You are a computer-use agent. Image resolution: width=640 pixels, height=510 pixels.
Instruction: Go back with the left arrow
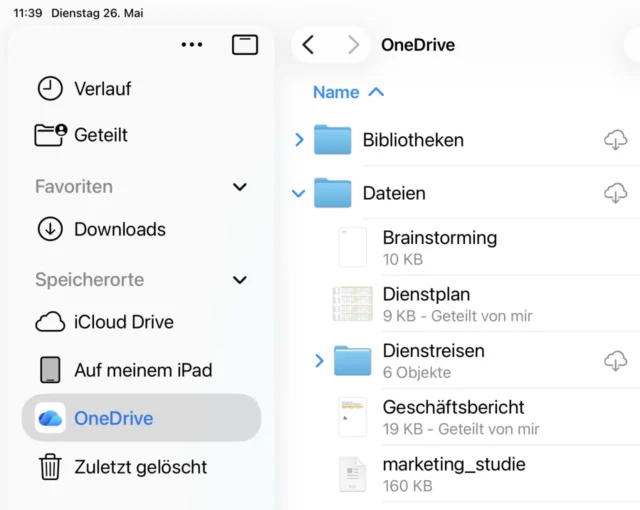309,44
